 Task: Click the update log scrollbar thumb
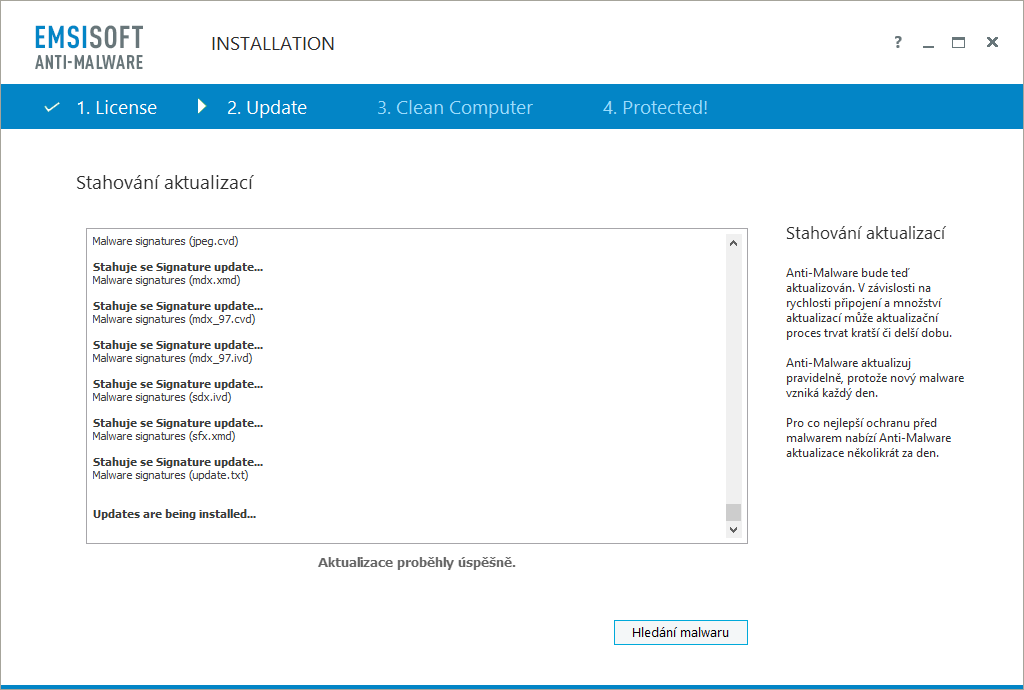pyautogui.click(x=733, y=512)
